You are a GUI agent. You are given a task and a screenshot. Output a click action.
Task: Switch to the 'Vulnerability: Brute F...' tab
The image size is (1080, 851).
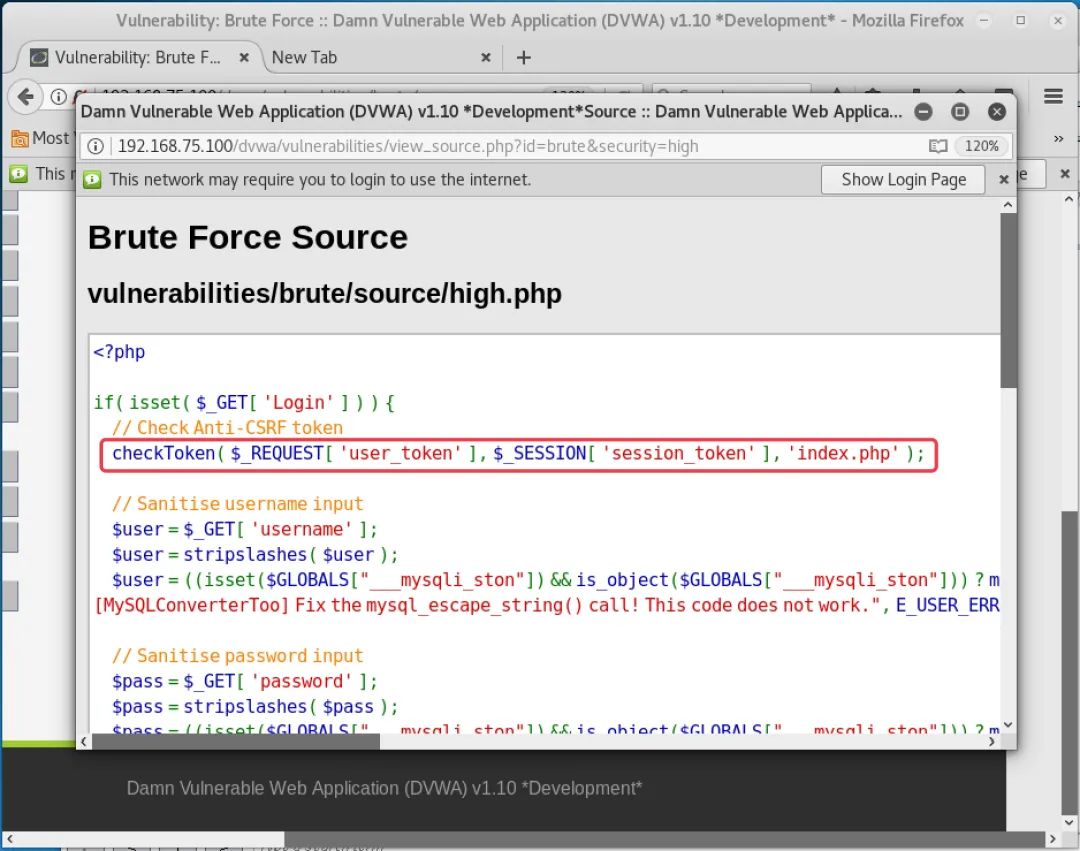pyautogui.click(x=138, y=58)
